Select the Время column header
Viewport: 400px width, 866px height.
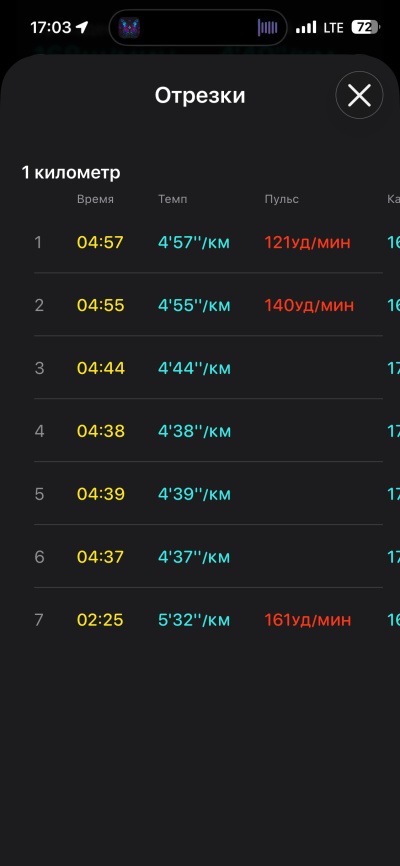tap(95, 199)
